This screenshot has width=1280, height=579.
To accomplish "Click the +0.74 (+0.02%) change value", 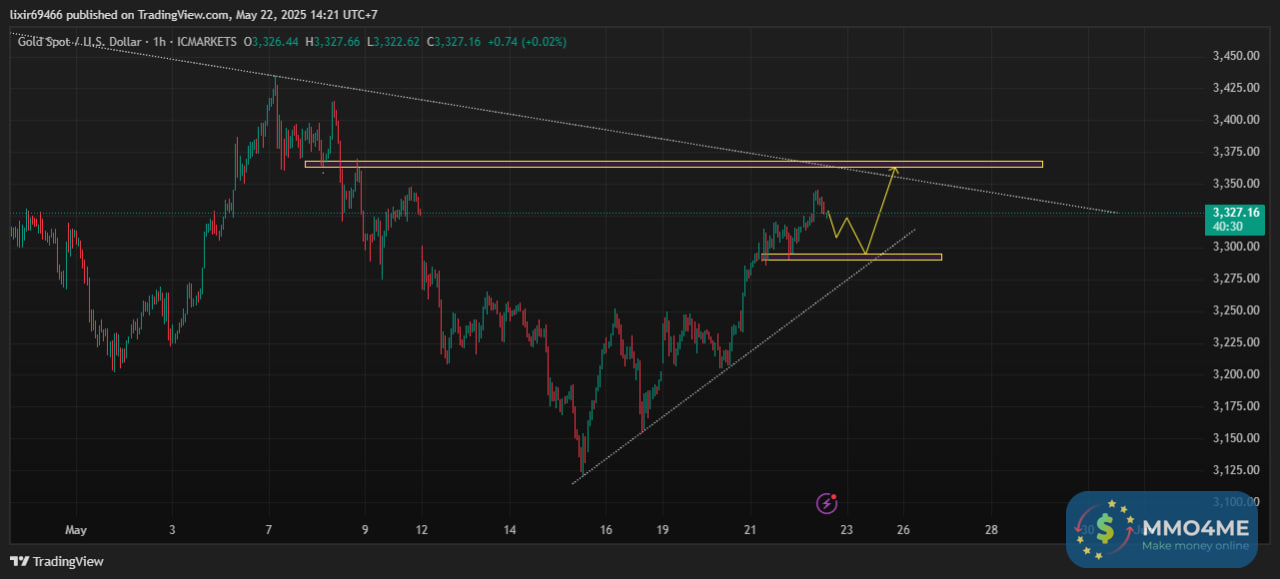I will click(x=527, y=42).
